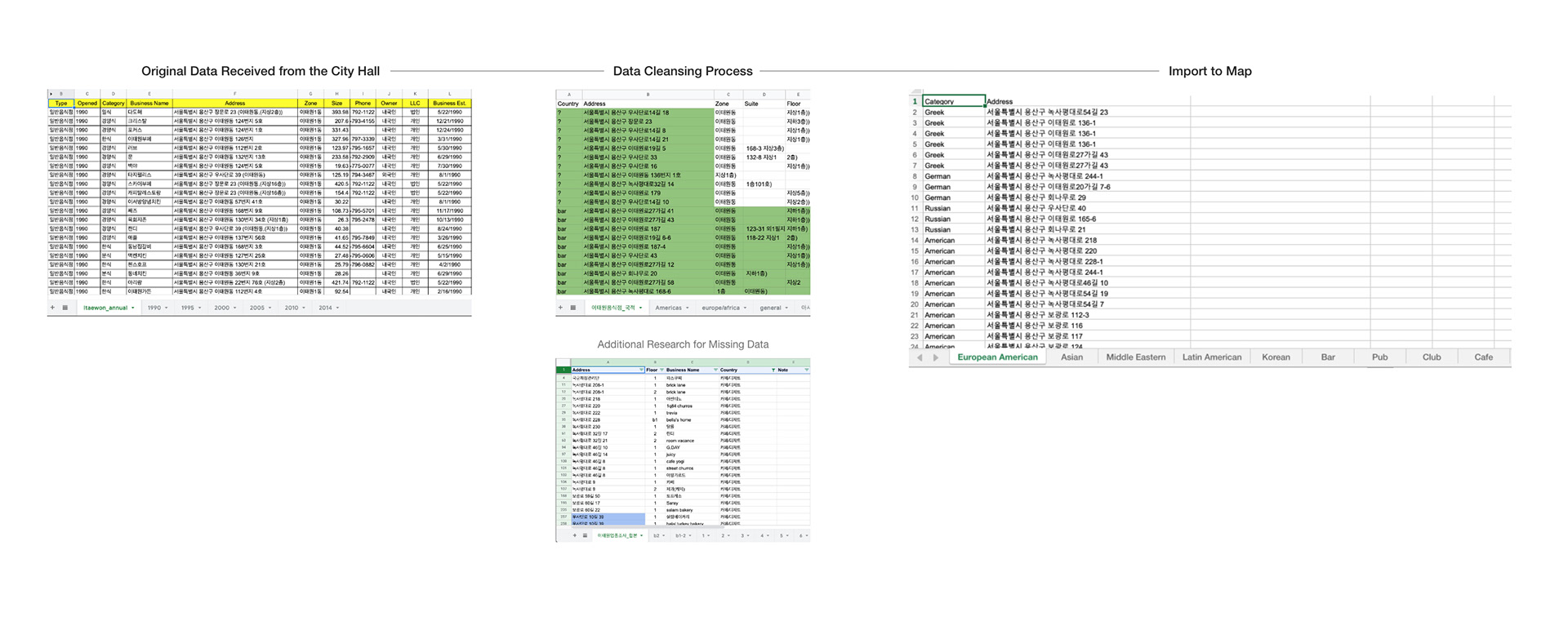This screenshot has height=621, width=1568.
Task: Select the Bar sheet tab
Action: pyautogui.click(x=1328, y=357)
